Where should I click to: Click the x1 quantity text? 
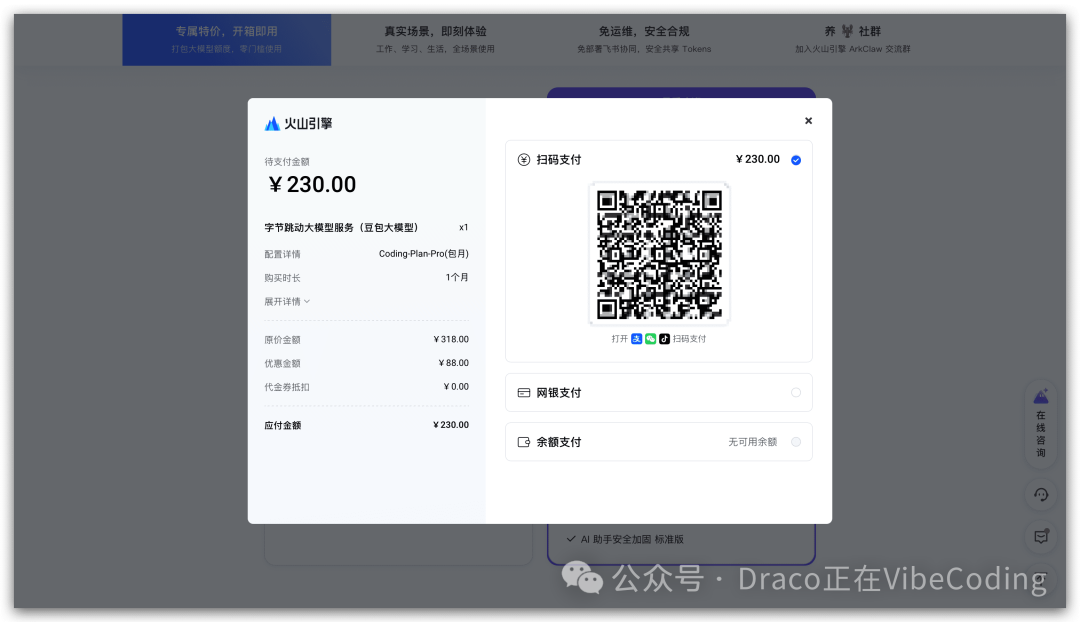[x=464, y=227]
